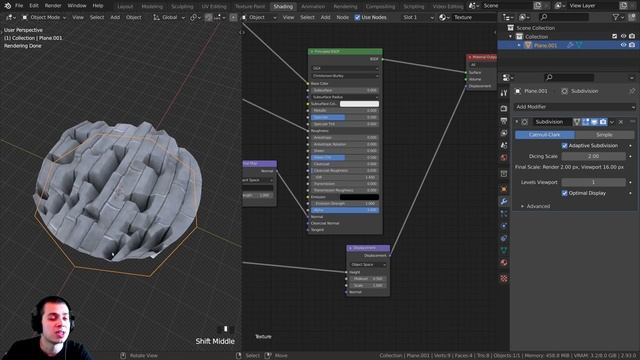Toggle the Adaptive Subdivision checkbox
Image resolution: width=640 pixels, height=360 pixels.
tap(564, 146)
